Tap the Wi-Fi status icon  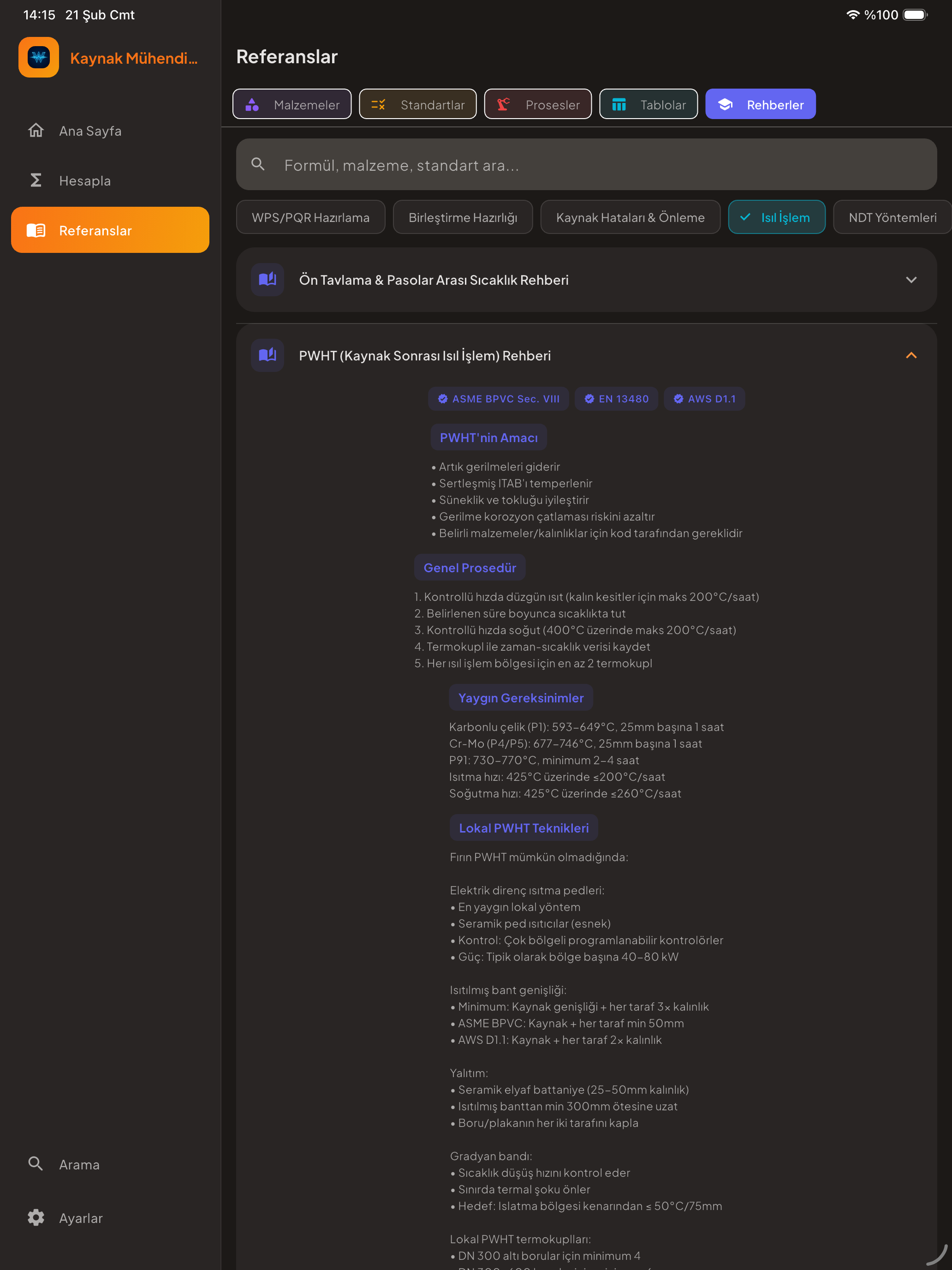click(853, 15)
